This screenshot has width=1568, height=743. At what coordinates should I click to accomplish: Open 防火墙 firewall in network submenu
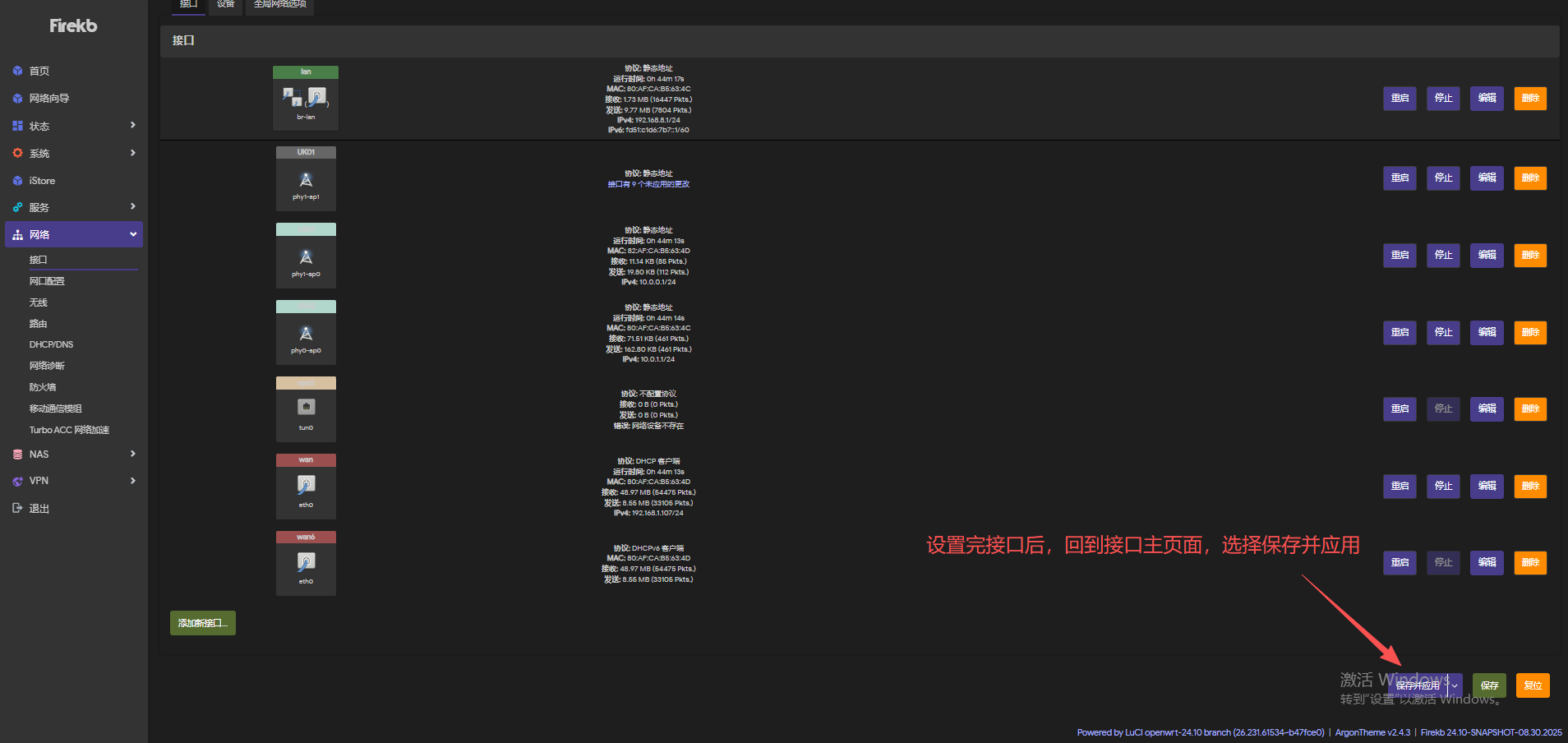coord(43,387)
